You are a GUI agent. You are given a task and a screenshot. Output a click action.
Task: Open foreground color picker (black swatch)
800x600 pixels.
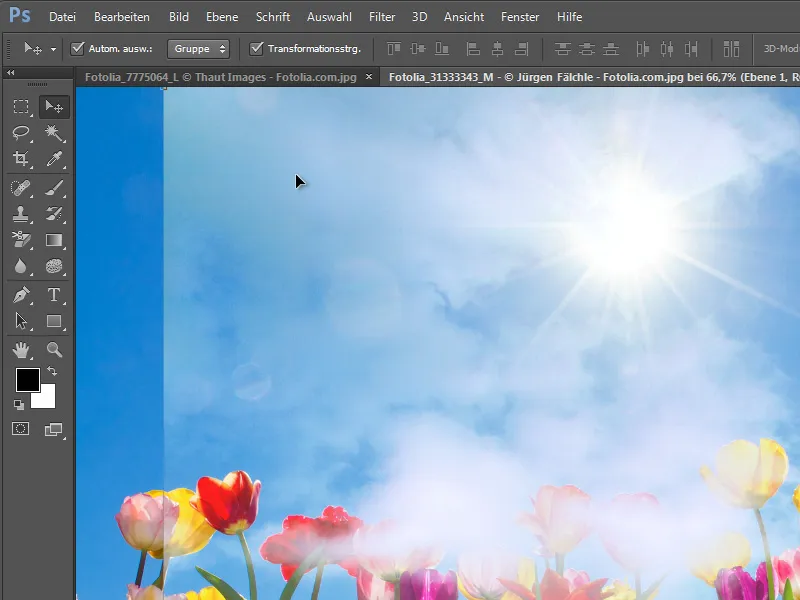coord(28,380)
